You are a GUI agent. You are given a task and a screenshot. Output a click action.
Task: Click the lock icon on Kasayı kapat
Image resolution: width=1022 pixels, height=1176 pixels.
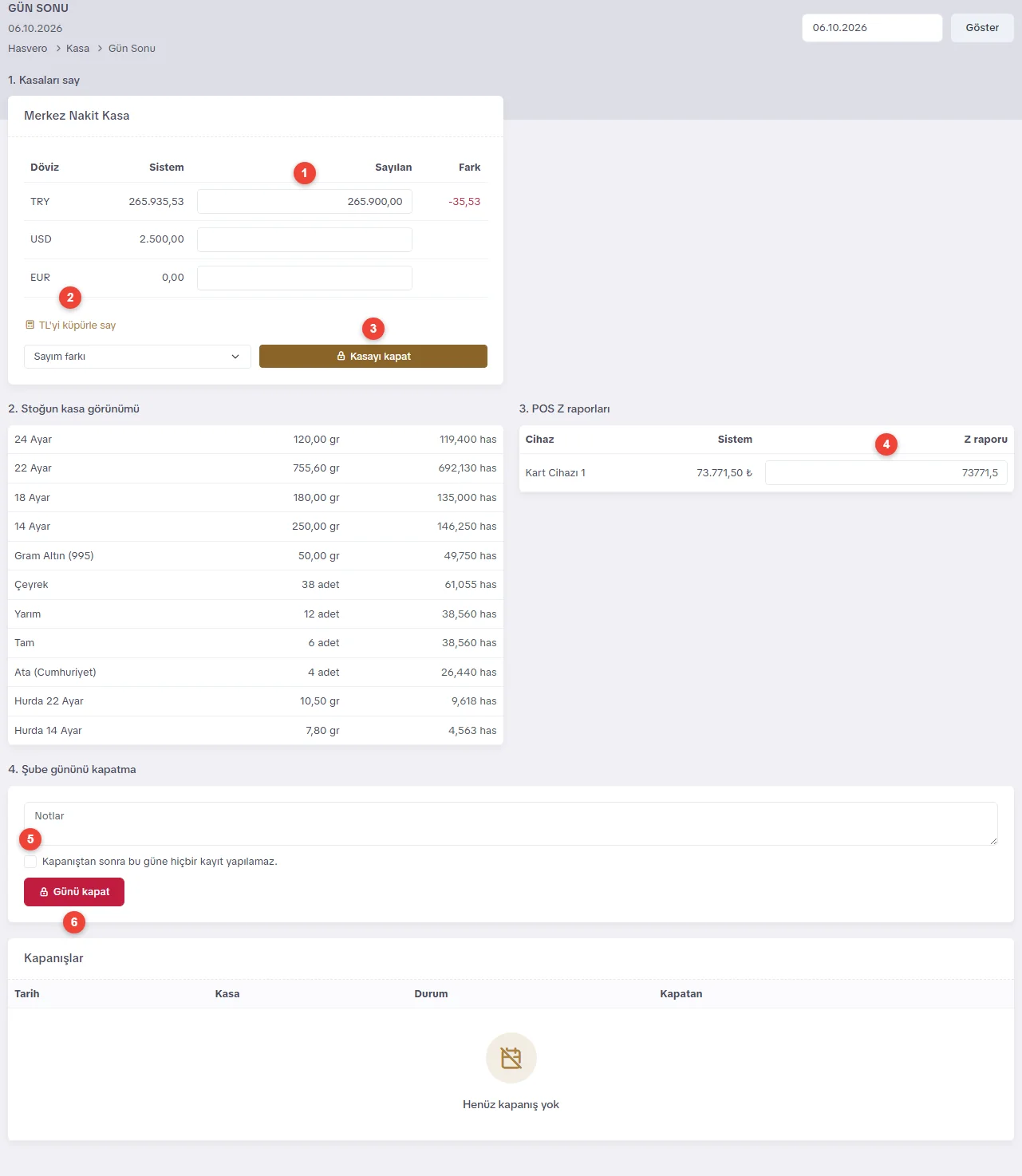pos(341,356)
